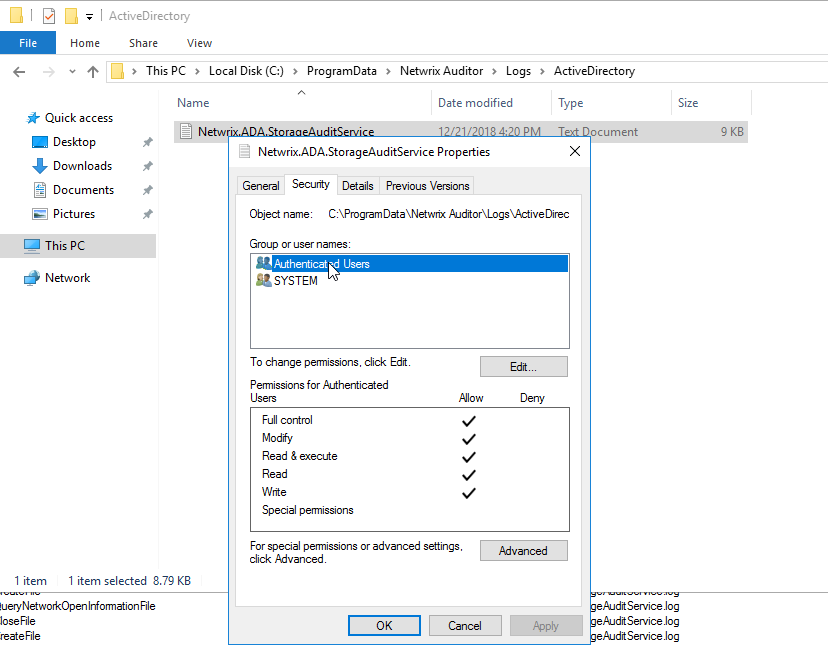This screenshot has width=828, height=646.
Task: Open Downloads in the navigation pane
Action: coord(82,166)
